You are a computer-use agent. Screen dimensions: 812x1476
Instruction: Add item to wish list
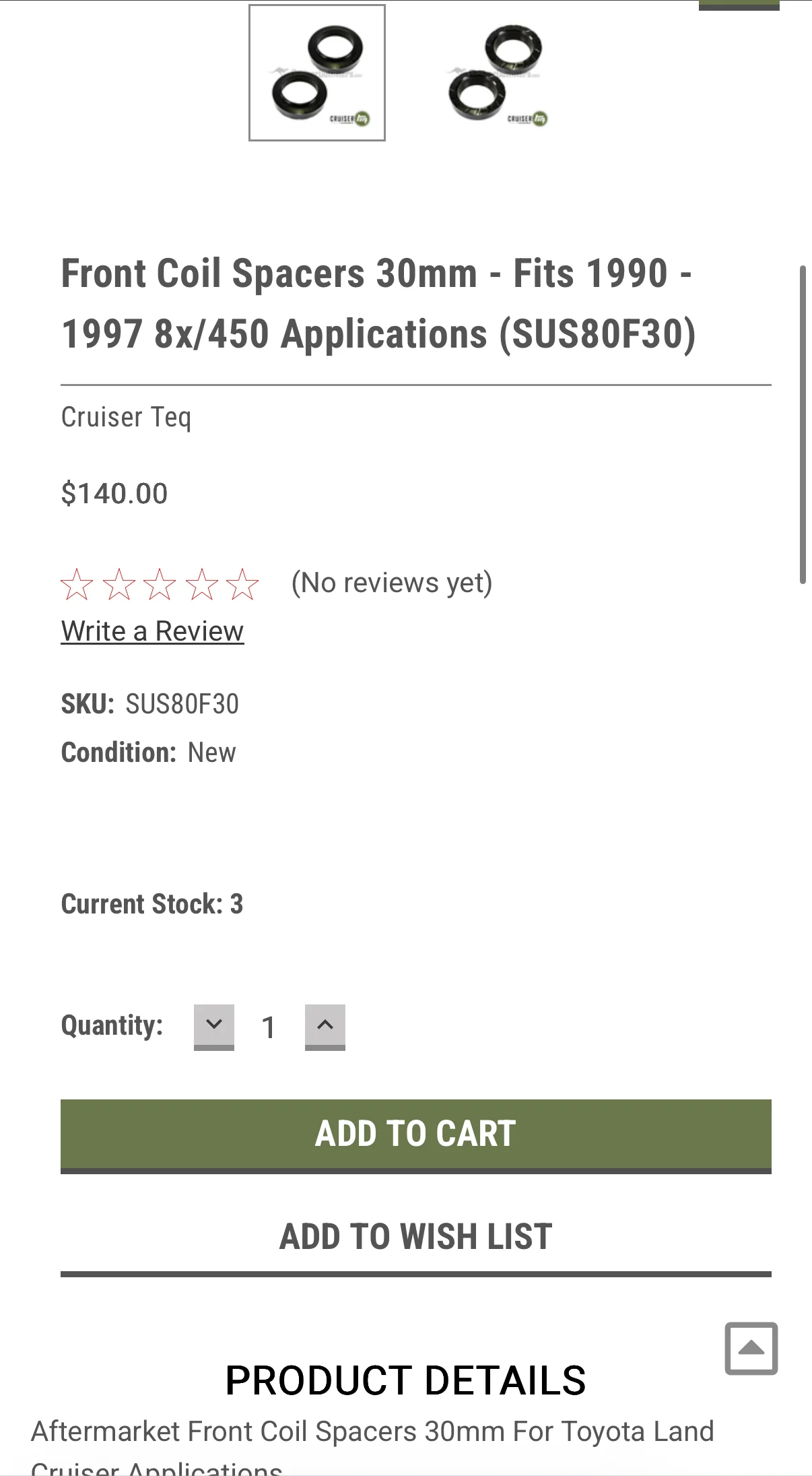pyautogui.click(x=416, y=1238)
